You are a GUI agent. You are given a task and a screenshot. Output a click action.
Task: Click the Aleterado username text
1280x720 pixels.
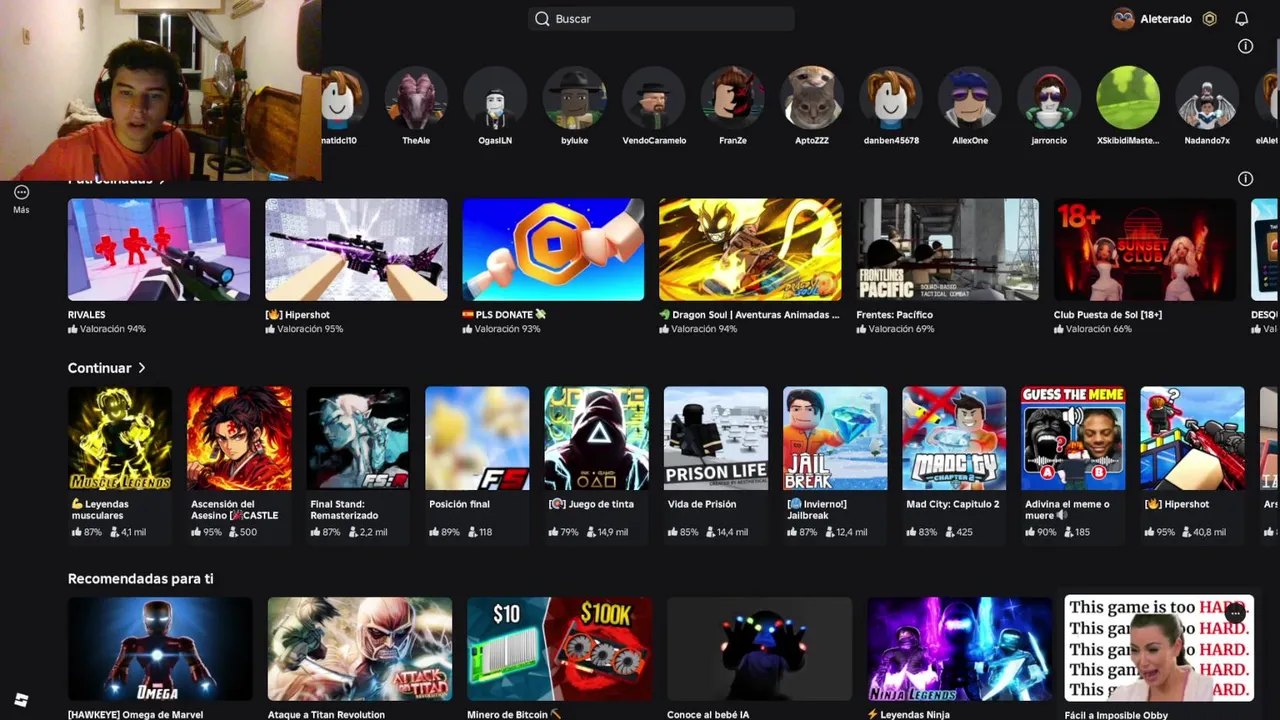point(1166,19)
